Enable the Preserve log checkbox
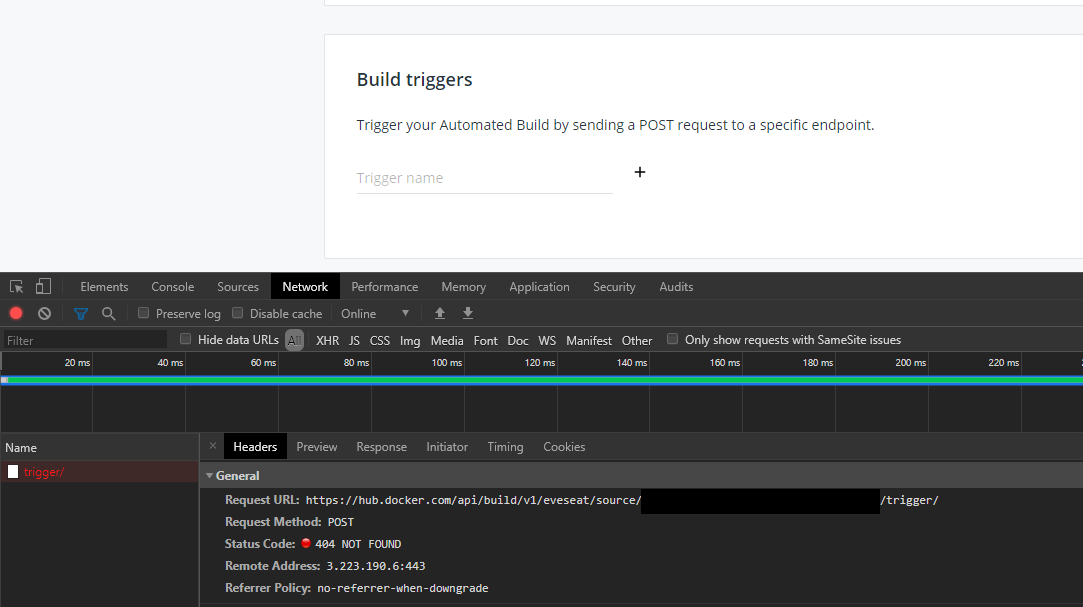The width and height of the screenshot is (1083, 607). coord(143,313)
